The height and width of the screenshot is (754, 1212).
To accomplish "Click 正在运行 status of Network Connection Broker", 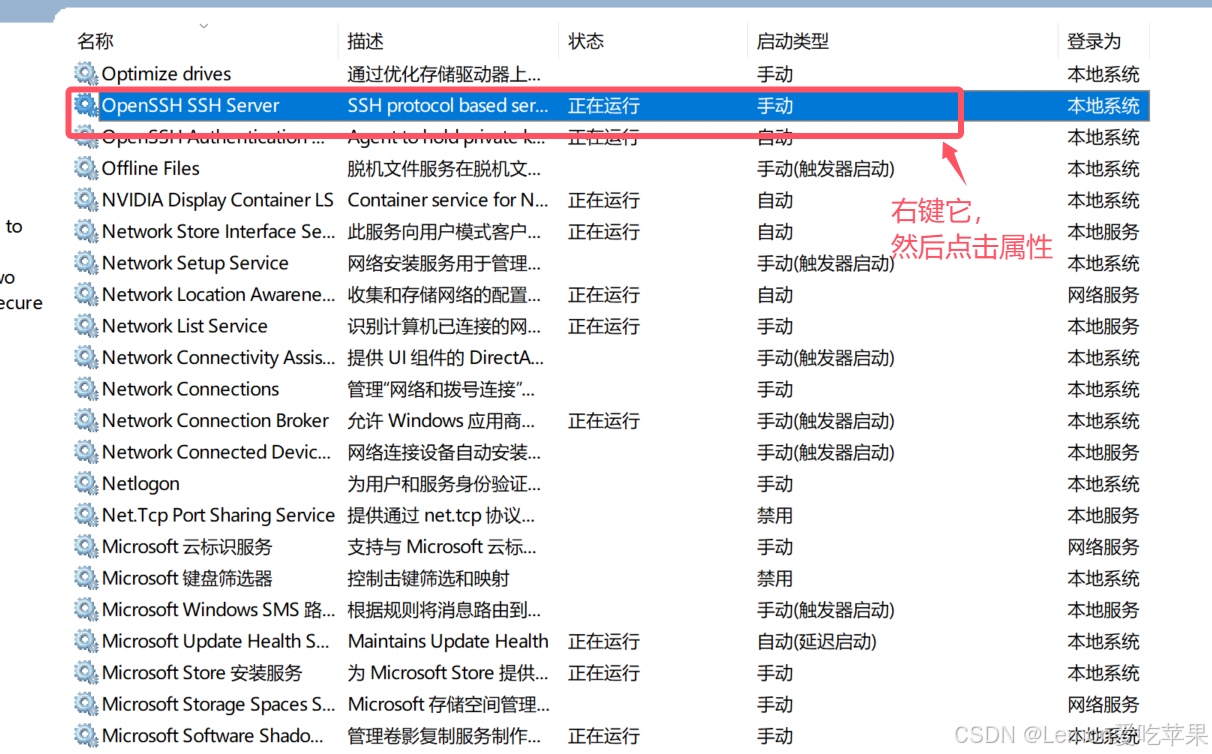I will coord(604,421).
